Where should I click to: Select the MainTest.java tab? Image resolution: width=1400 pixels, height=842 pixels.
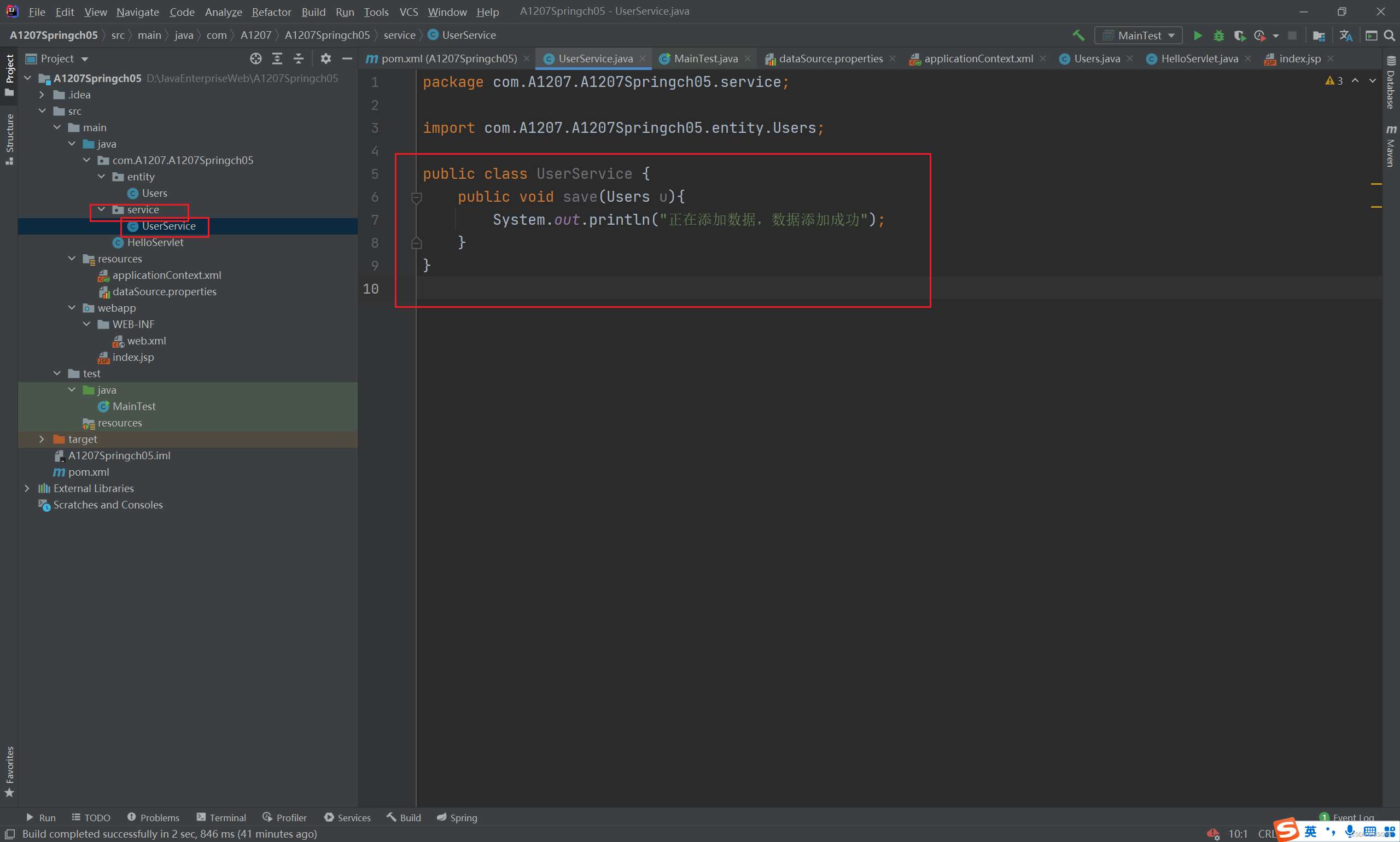pyautogui.click(x=705, y=58)
